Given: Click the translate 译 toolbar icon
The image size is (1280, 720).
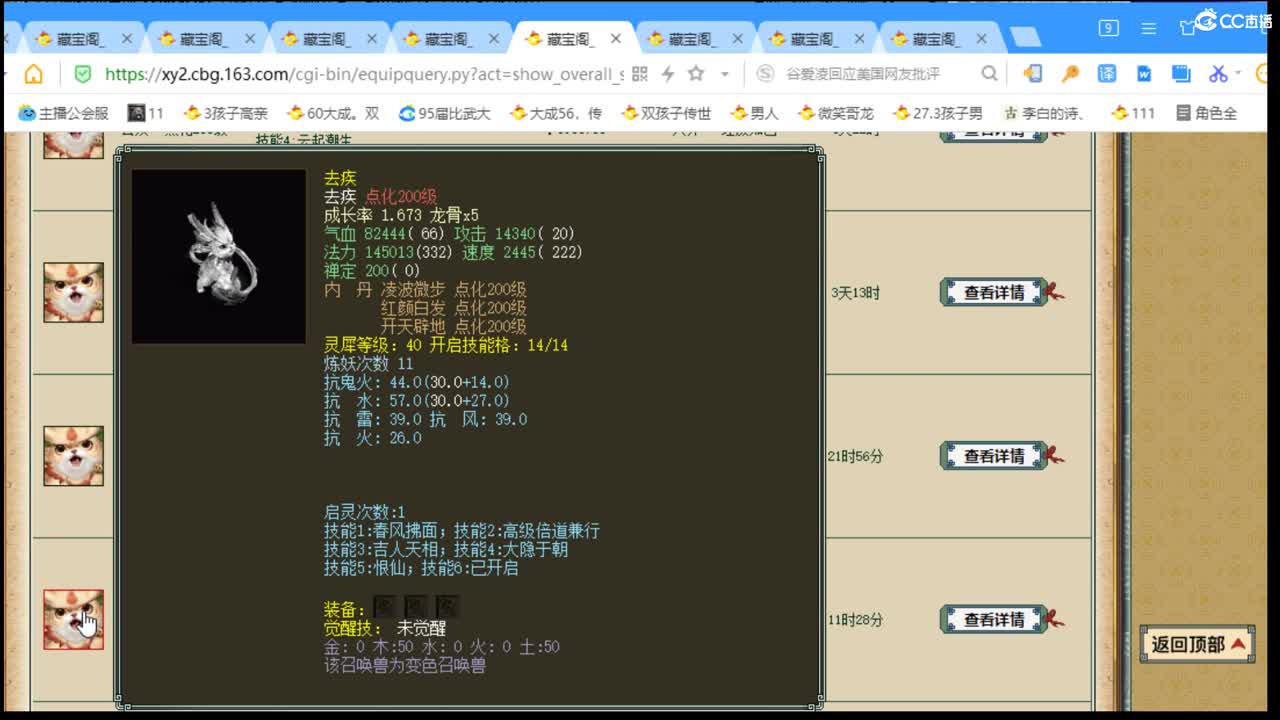Looking at the screenshot, I should point(1107,74).
